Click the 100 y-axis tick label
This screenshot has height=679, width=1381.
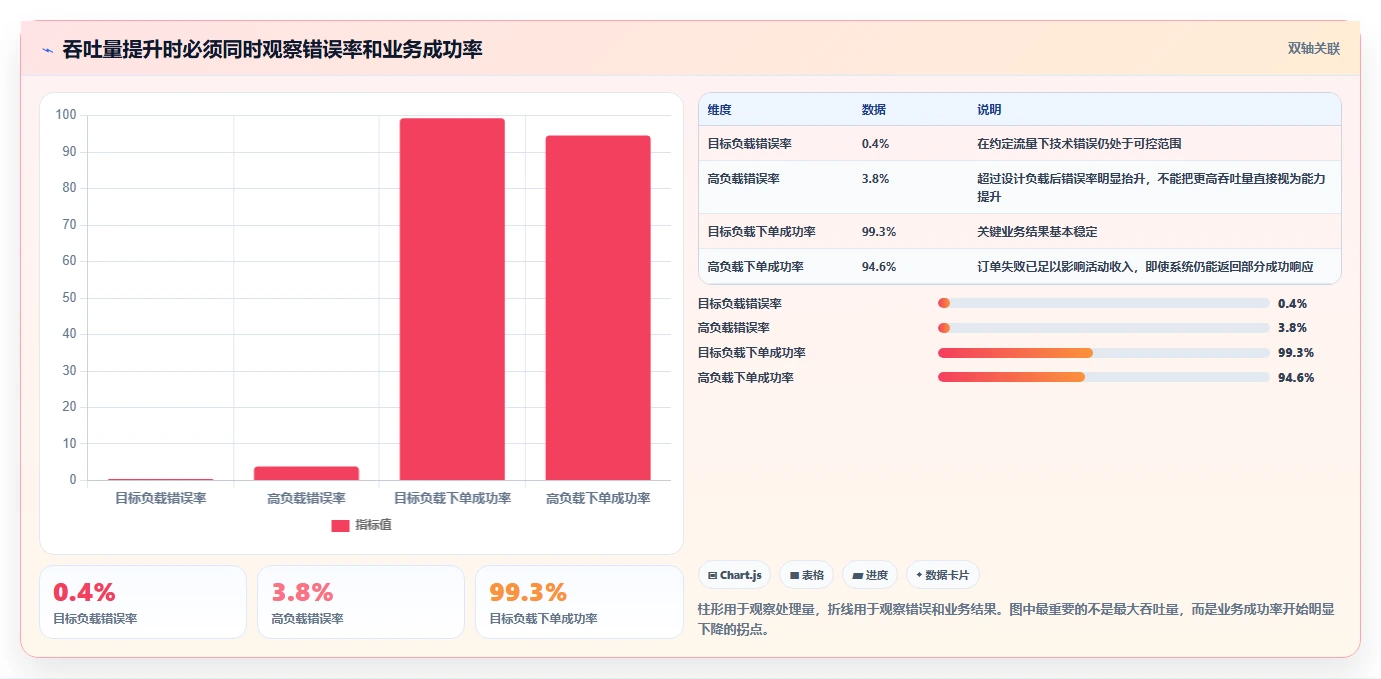[66, 115]
